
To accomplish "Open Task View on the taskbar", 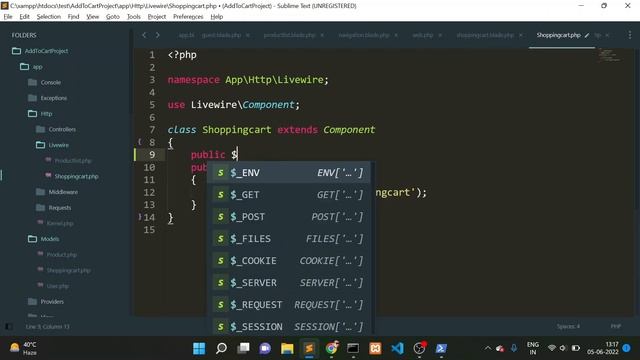I will pyautogui.click(x=244, y=348).
